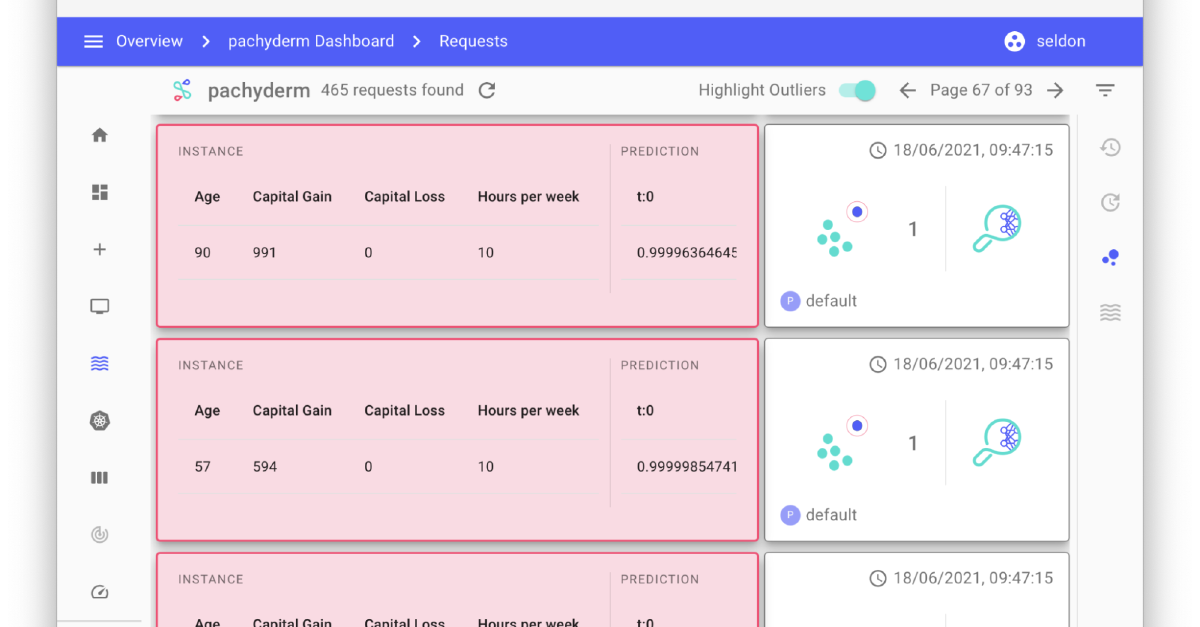Go to pachyderm Dashboard breadcrumb
The image size is (1200, 627).
pyautogui.click(x=311, y=41)
